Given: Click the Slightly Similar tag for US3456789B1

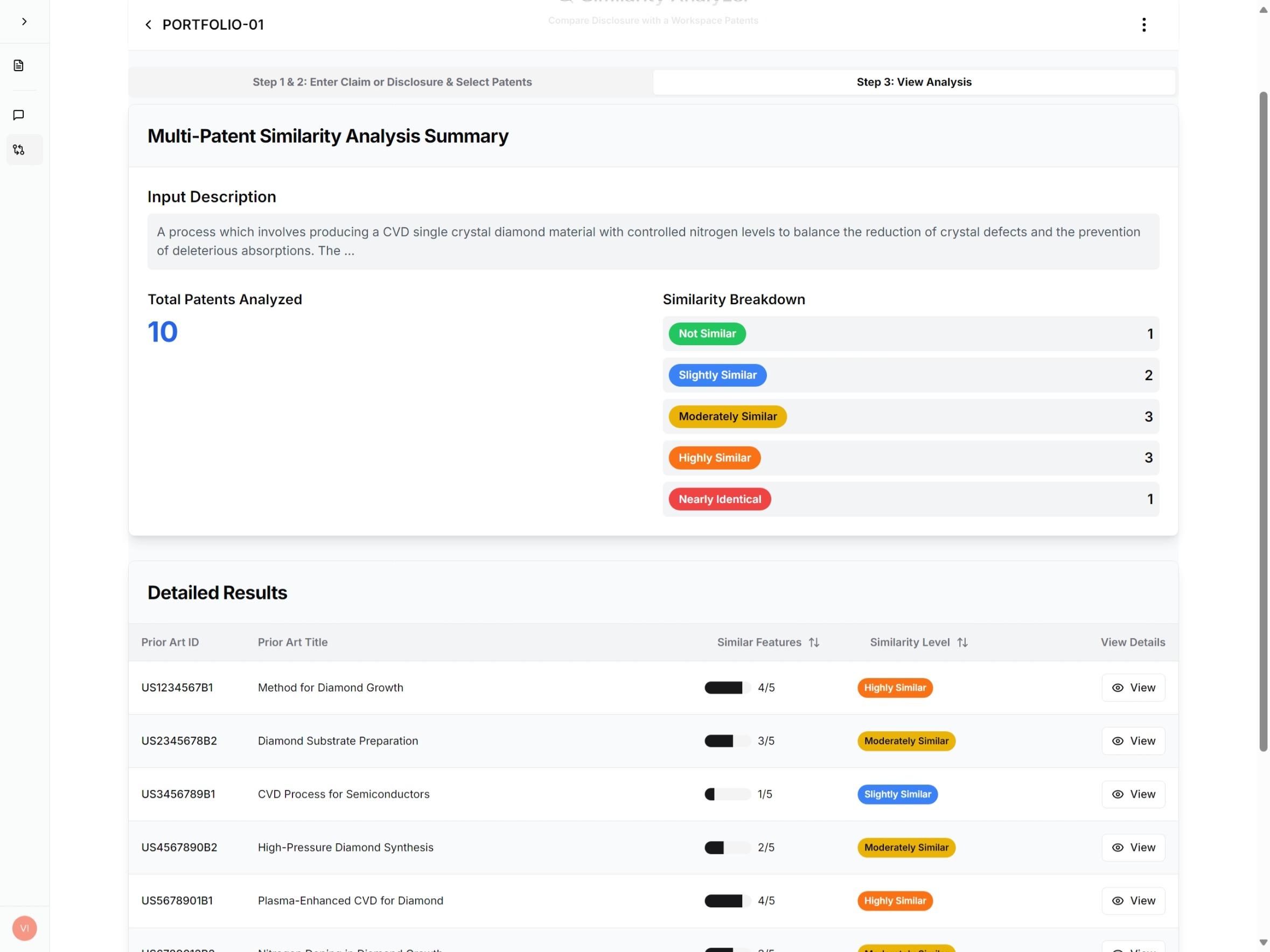Looking at the screenshot, I should (897, 794).
